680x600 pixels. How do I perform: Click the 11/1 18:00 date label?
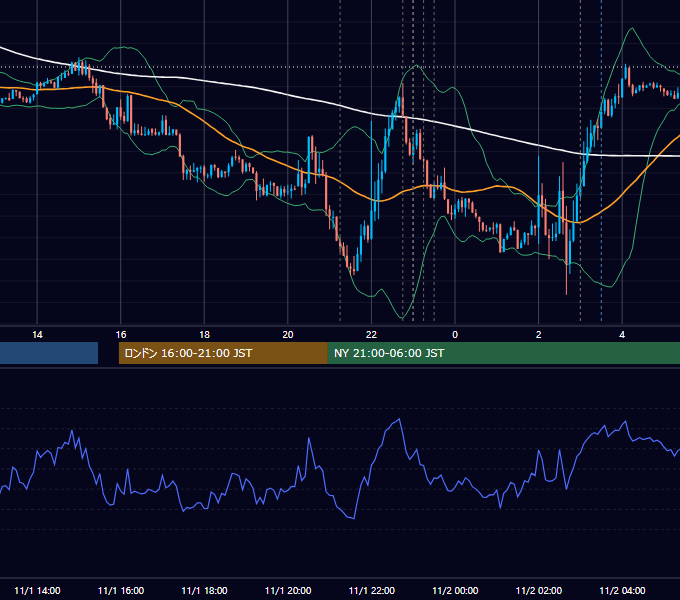(x=204, y=590)
